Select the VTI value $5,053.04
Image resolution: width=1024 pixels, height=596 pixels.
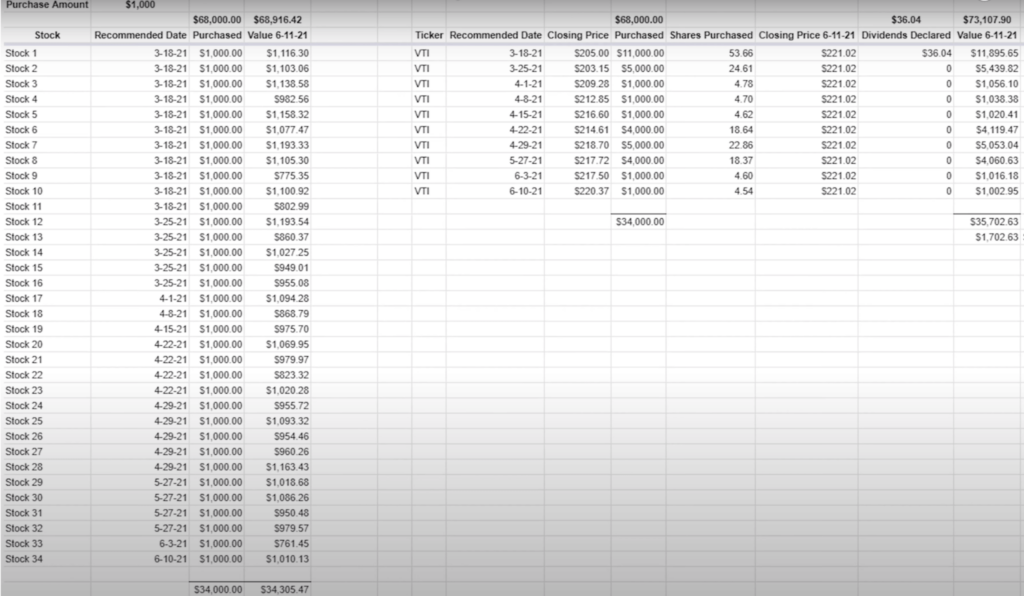(x=996, y=145)
